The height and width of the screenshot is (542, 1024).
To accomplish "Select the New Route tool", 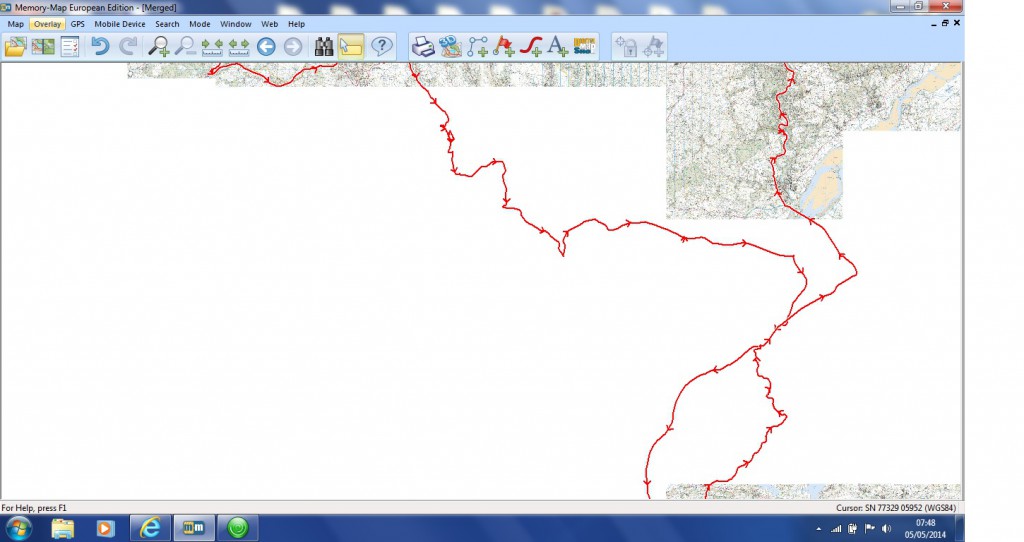I will tap(478, 46).
